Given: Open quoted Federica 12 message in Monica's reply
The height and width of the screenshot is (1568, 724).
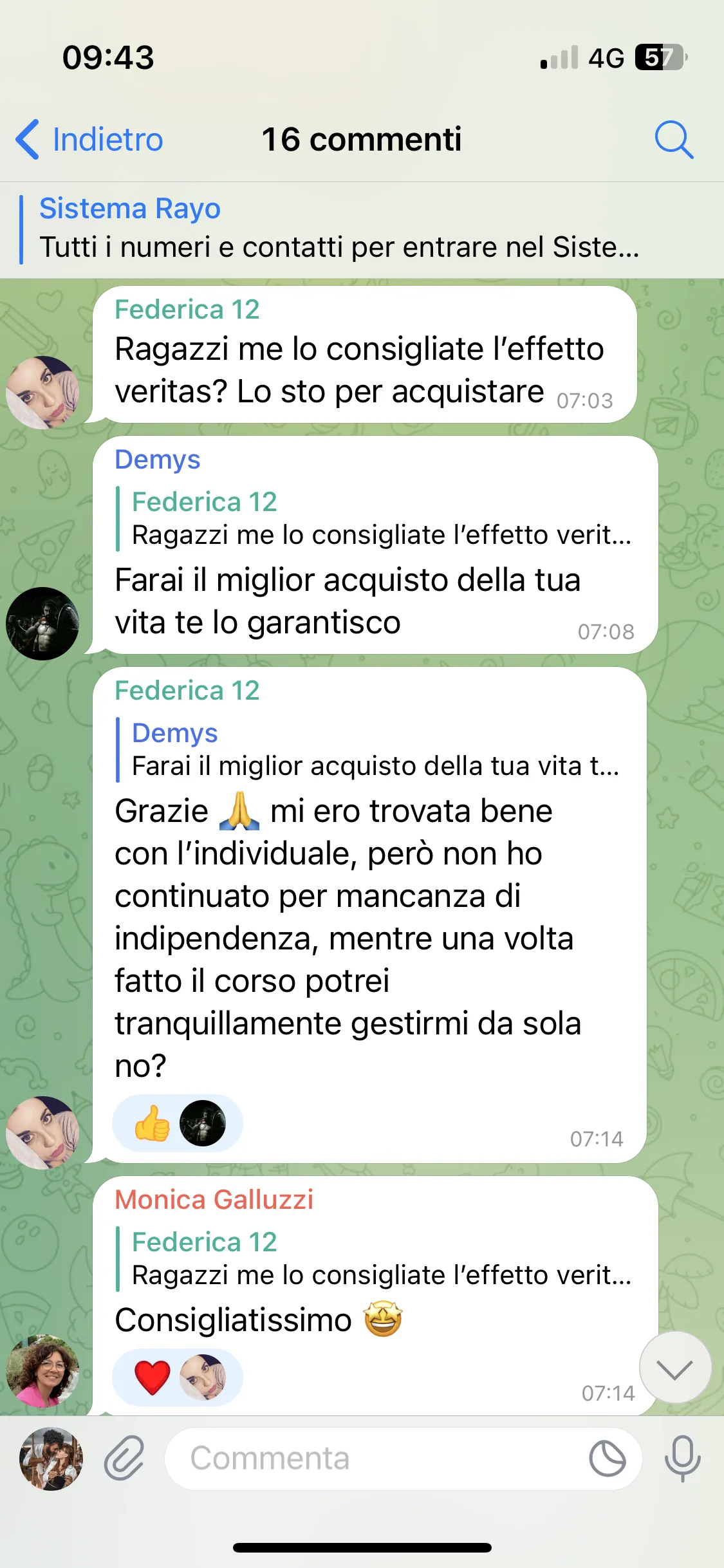Looking at the screenshot, I should tap(375, 1259).
